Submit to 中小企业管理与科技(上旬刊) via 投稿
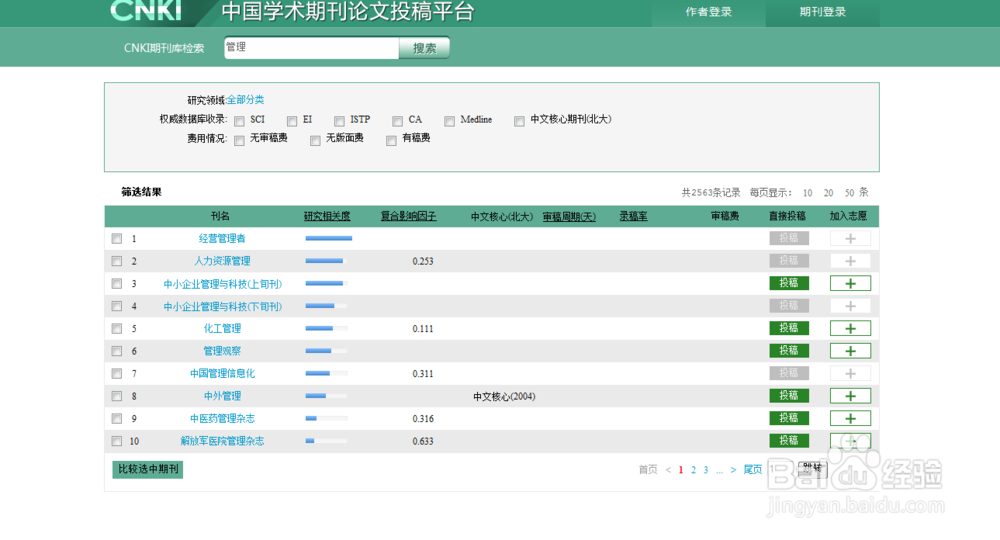Screen dimensions: 1000x540 click(789, 283)
